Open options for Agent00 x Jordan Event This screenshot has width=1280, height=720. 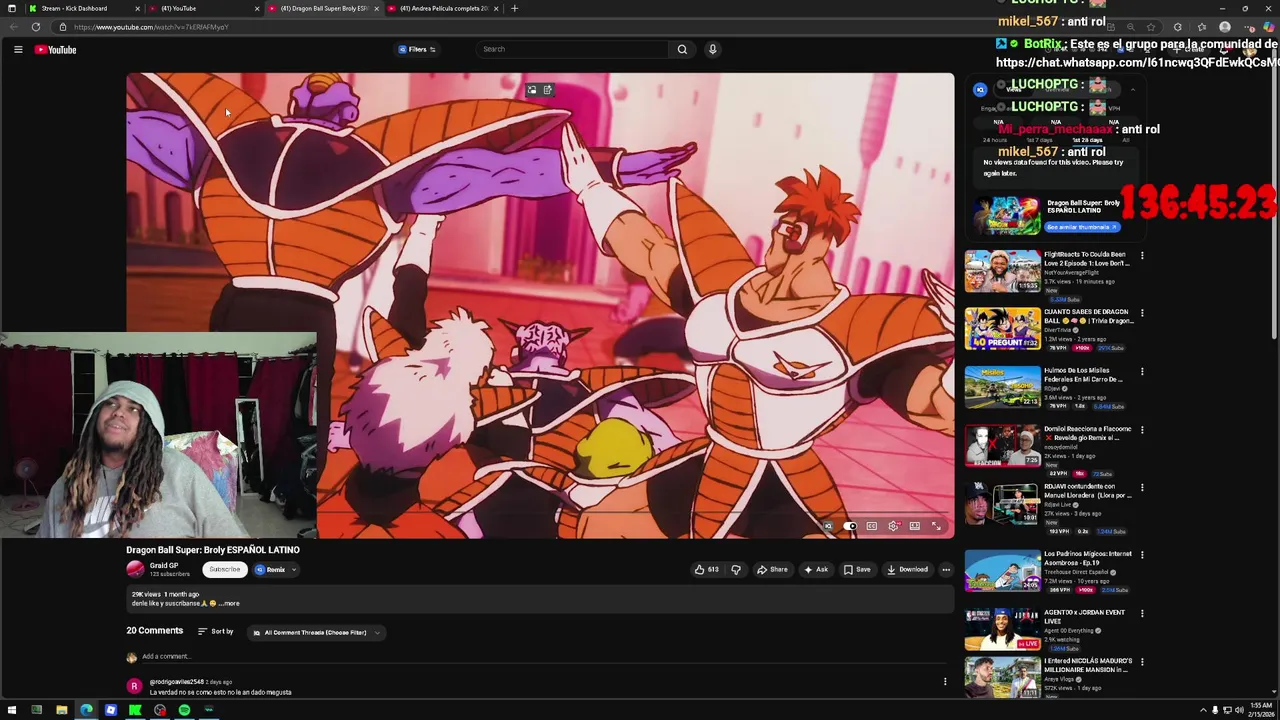click(x=1142, y=613)
